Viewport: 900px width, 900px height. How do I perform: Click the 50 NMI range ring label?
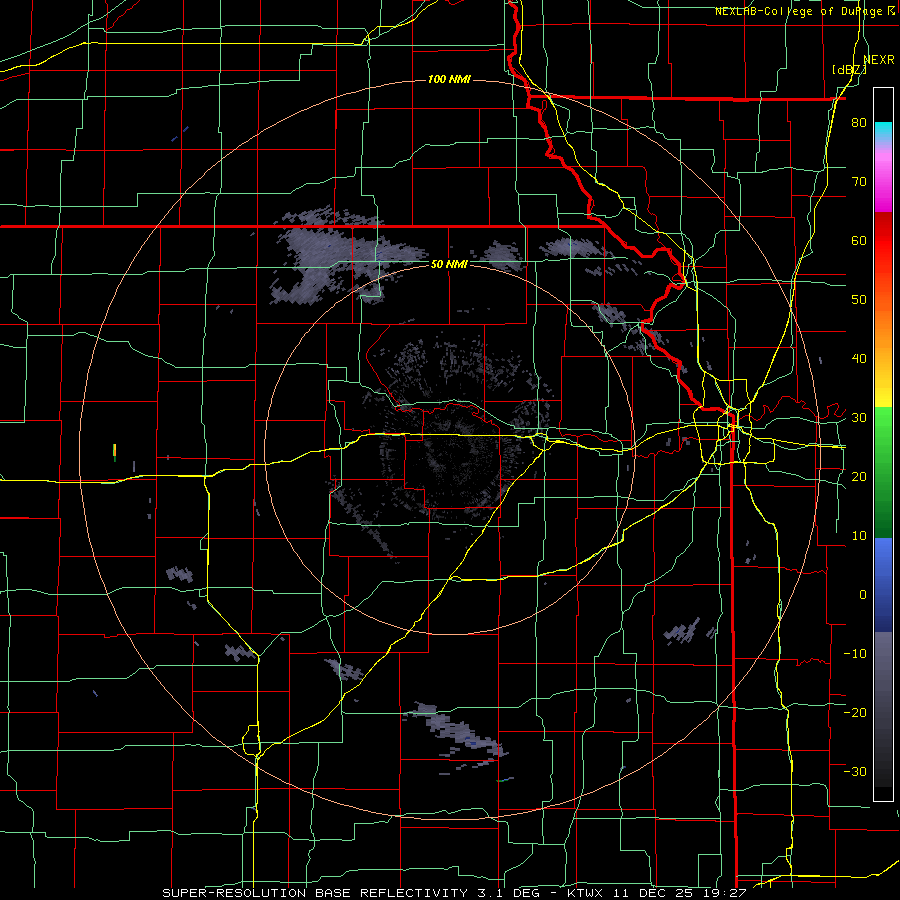(x=449, y=264)
